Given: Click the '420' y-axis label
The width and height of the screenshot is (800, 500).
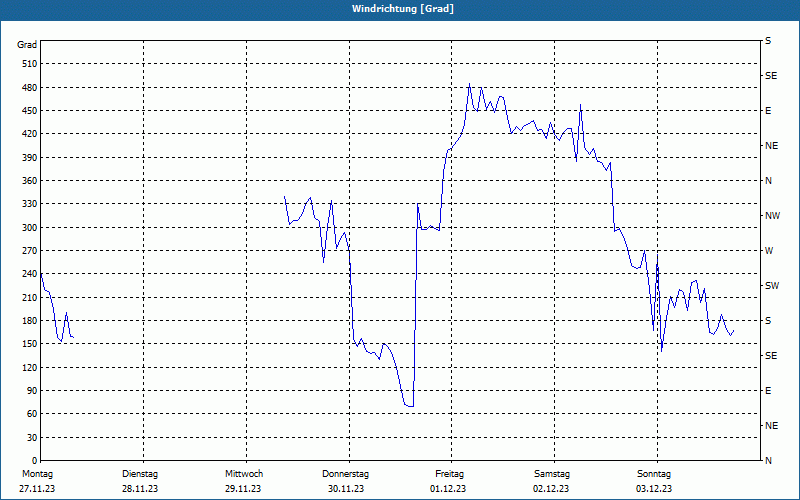Looking at the screenshot, I should click(x=30, y=134).
